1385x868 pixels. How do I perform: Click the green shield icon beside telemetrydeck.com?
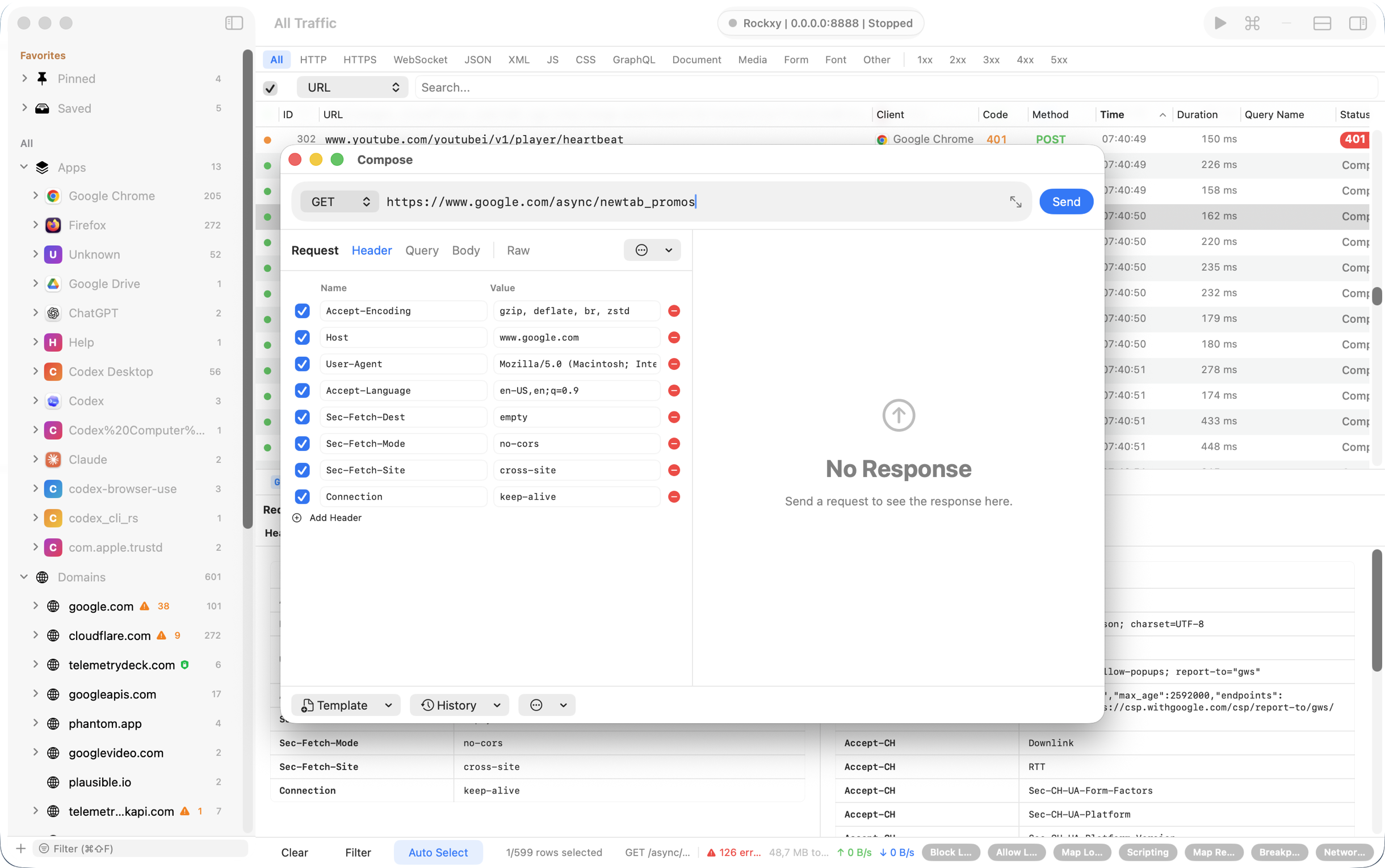(185, 665)
